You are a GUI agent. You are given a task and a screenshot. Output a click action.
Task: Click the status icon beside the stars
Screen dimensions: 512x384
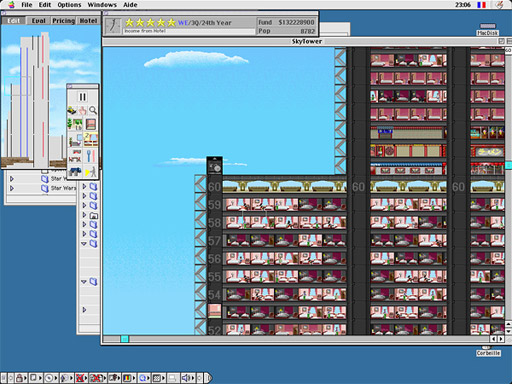[x=113, y=26]
